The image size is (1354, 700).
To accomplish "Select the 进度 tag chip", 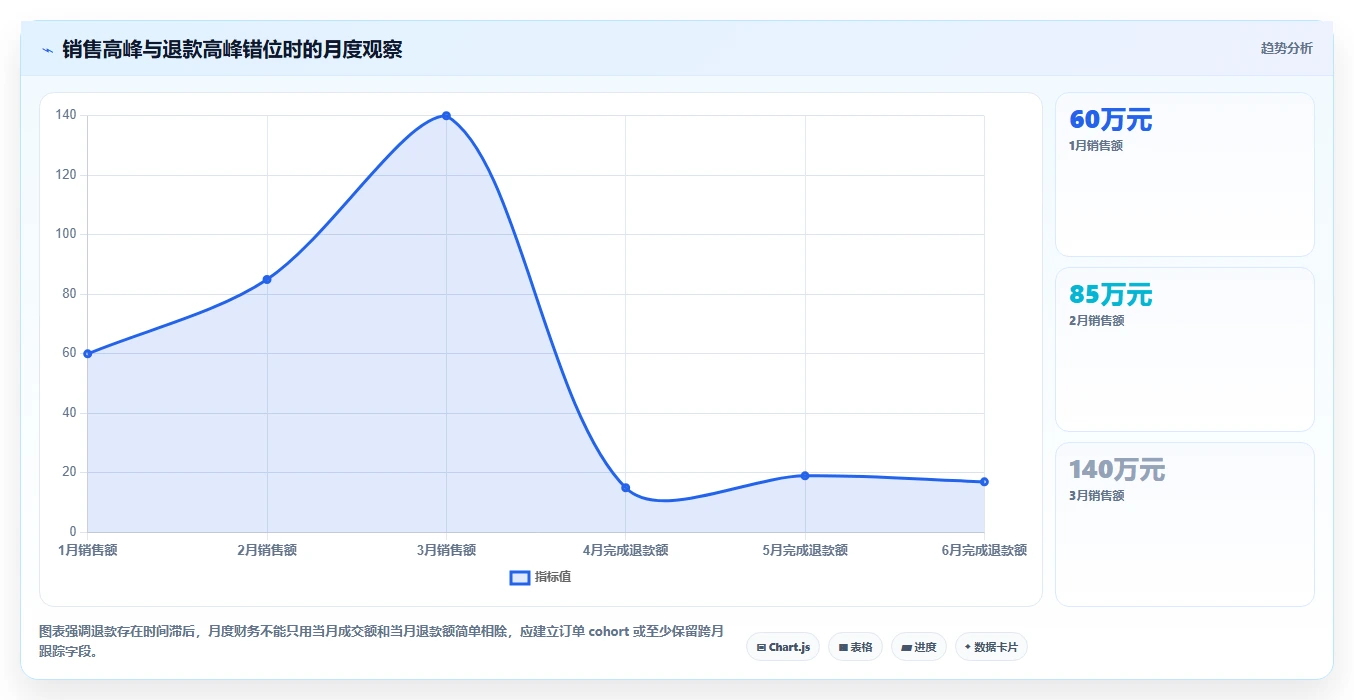I will point(919,647).
